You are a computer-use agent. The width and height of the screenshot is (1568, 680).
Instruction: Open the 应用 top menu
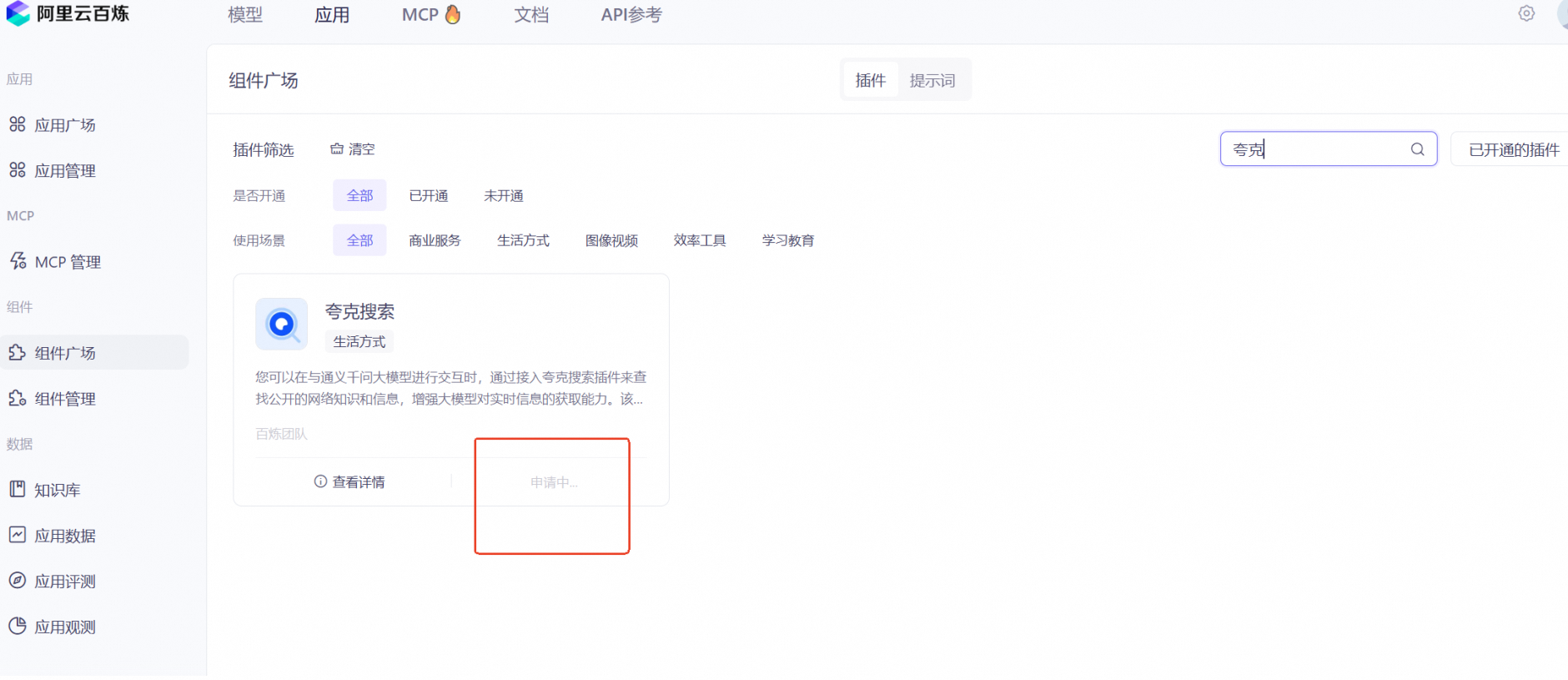(332, 15)
